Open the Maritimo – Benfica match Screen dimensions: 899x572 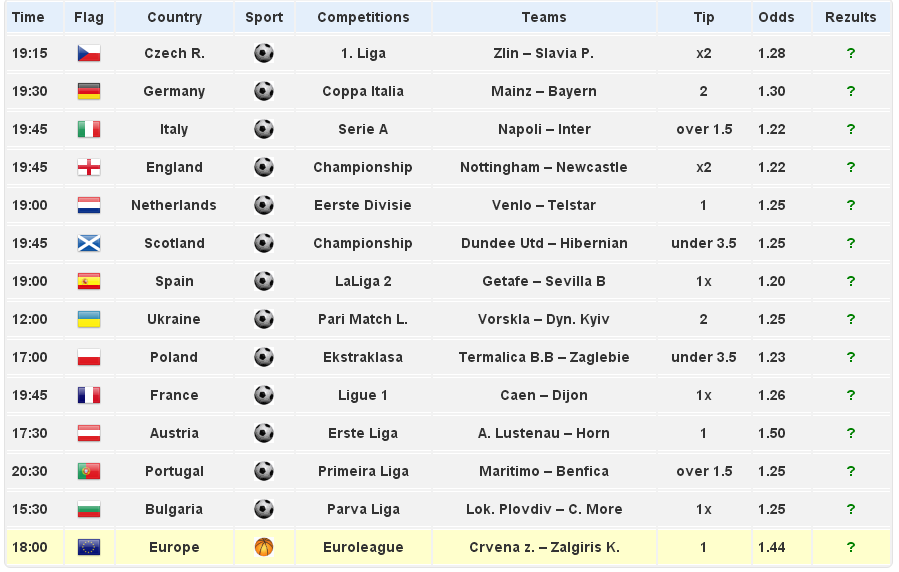click(x=544, y=471)
